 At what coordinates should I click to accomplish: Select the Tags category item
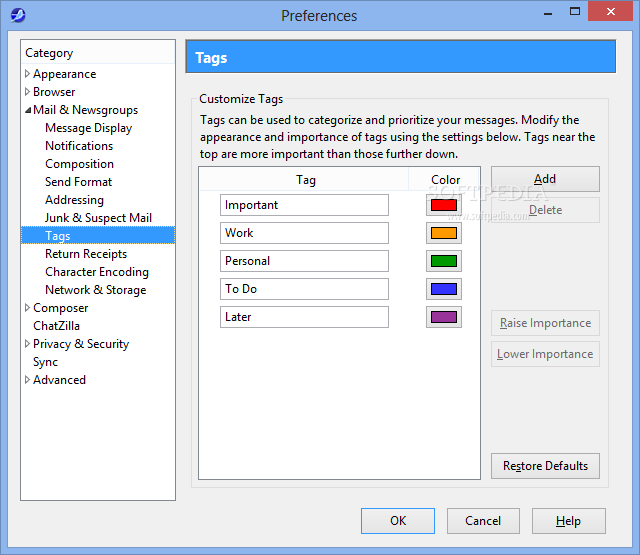98,235
